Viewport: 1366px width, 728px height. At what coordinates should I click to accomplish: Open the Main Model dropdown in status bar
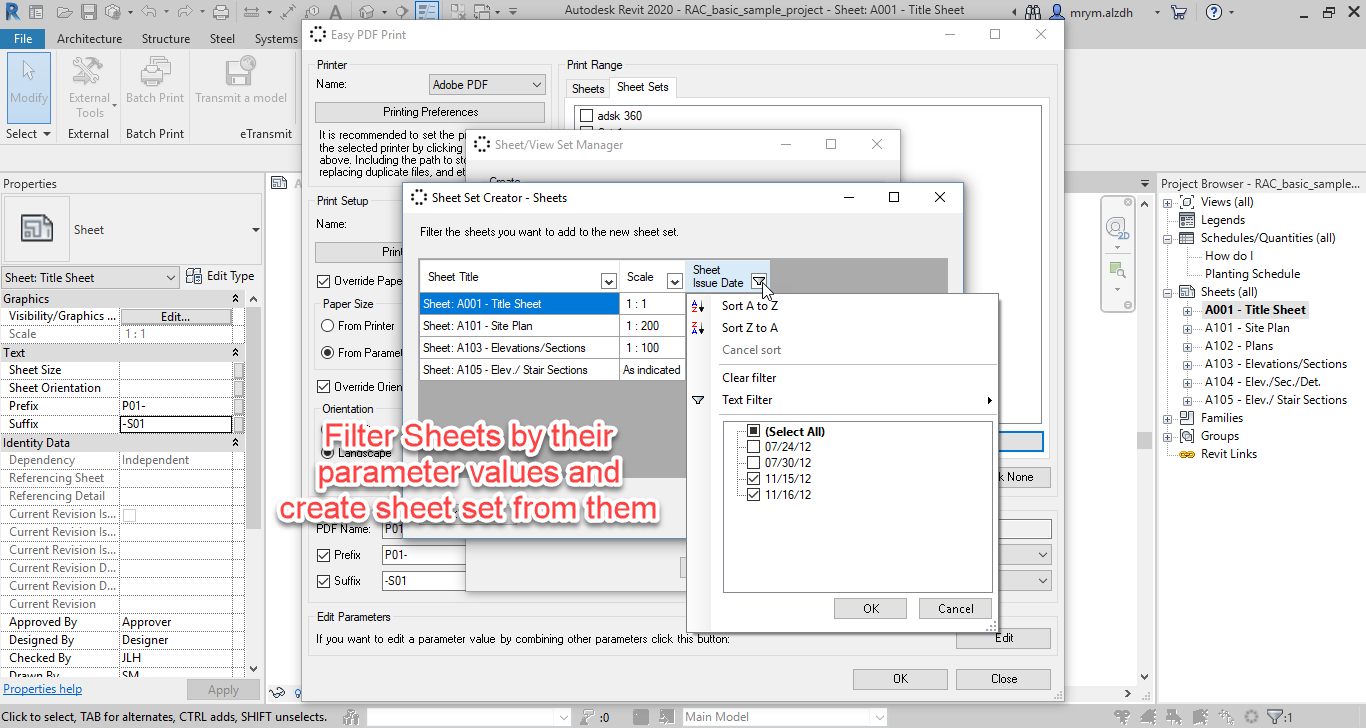784,717
